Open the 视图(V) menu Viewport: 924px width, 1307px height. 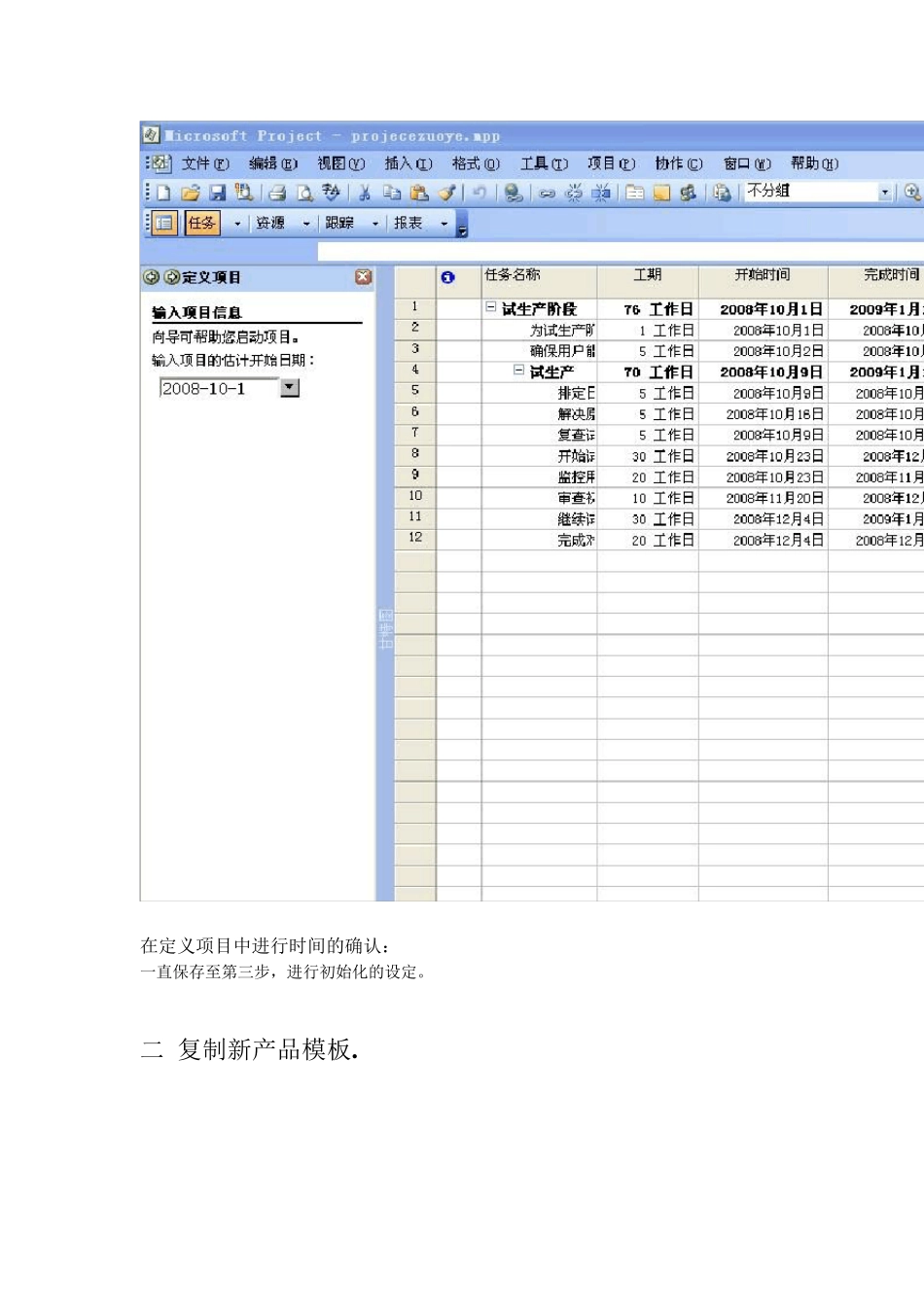coord(340,163)
